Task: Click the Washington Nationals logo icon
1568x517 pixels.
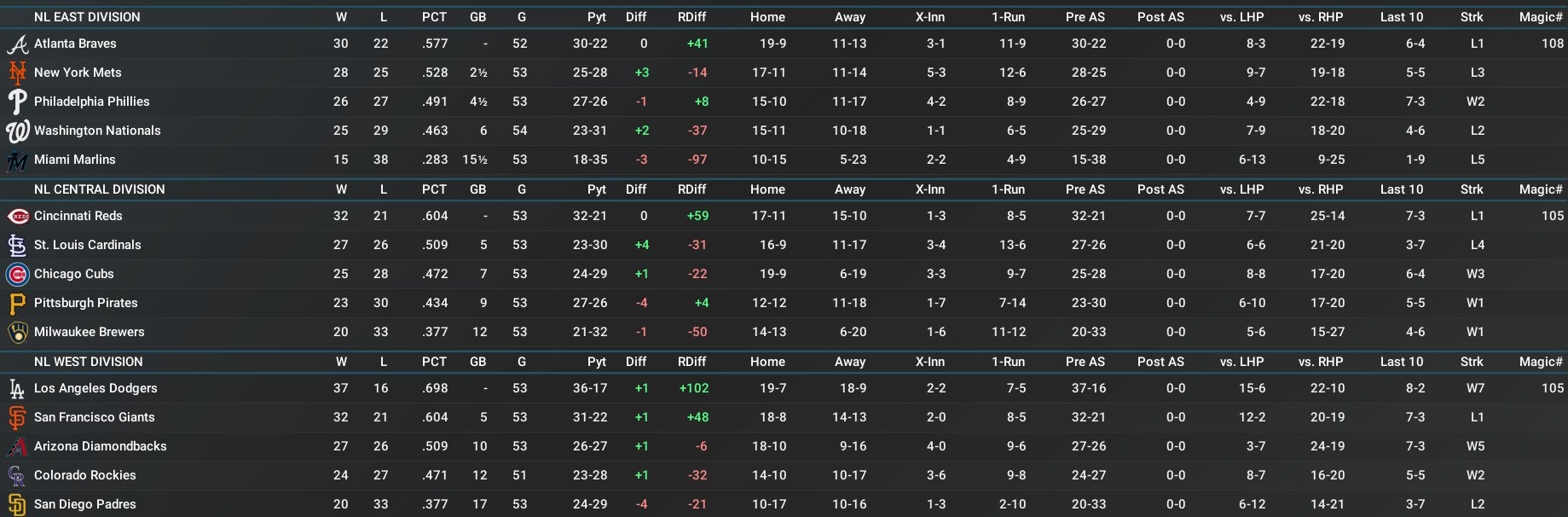Action: (x=17, y=131)
